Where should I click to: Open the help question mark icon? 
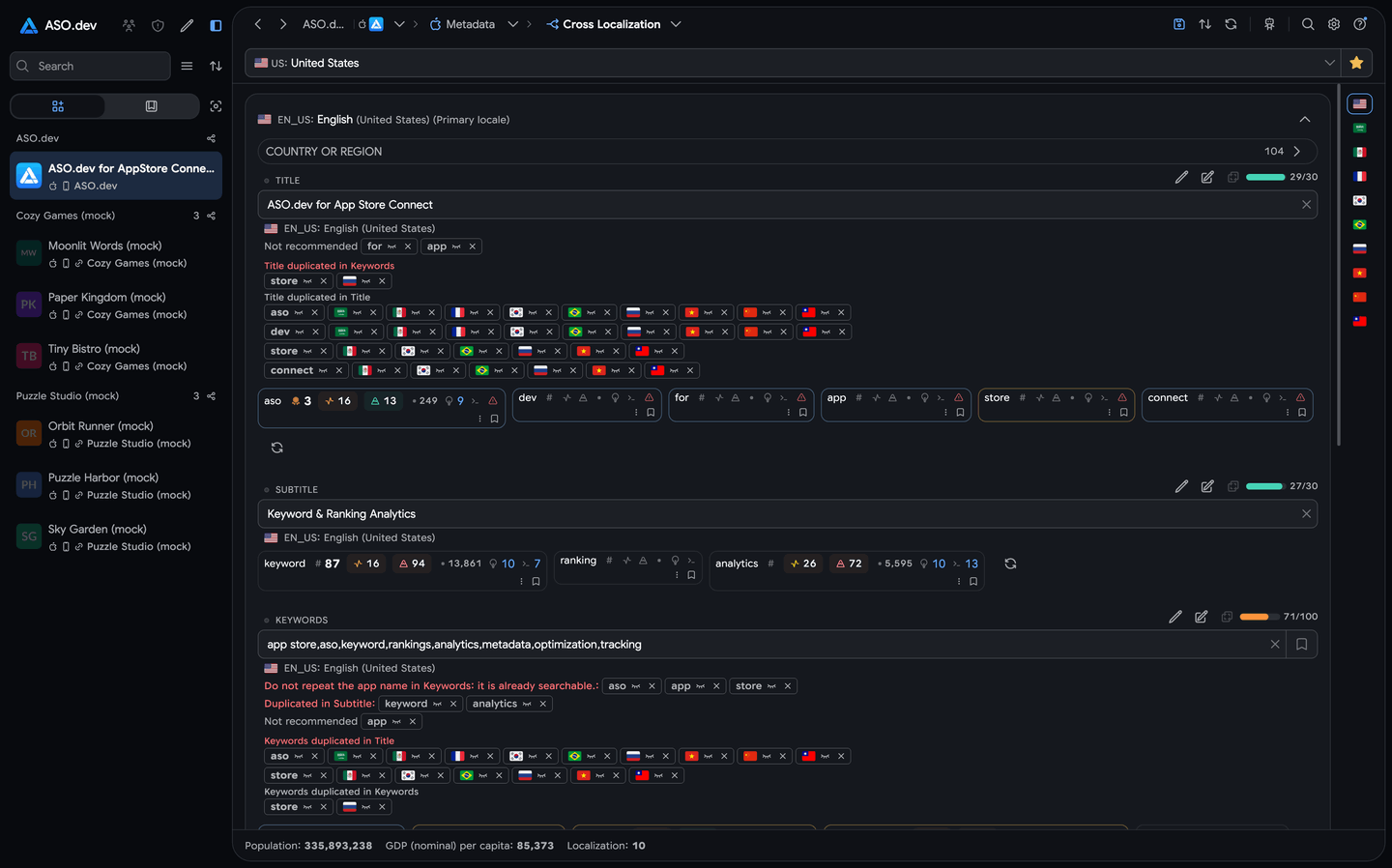click(1360, 24)
